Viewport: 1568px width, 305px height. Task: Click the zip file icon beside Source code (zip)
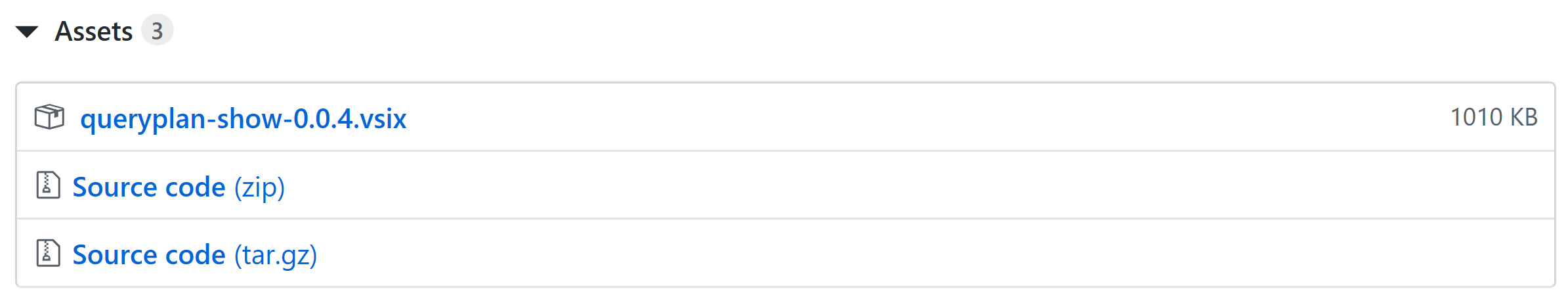click(48, 185)
